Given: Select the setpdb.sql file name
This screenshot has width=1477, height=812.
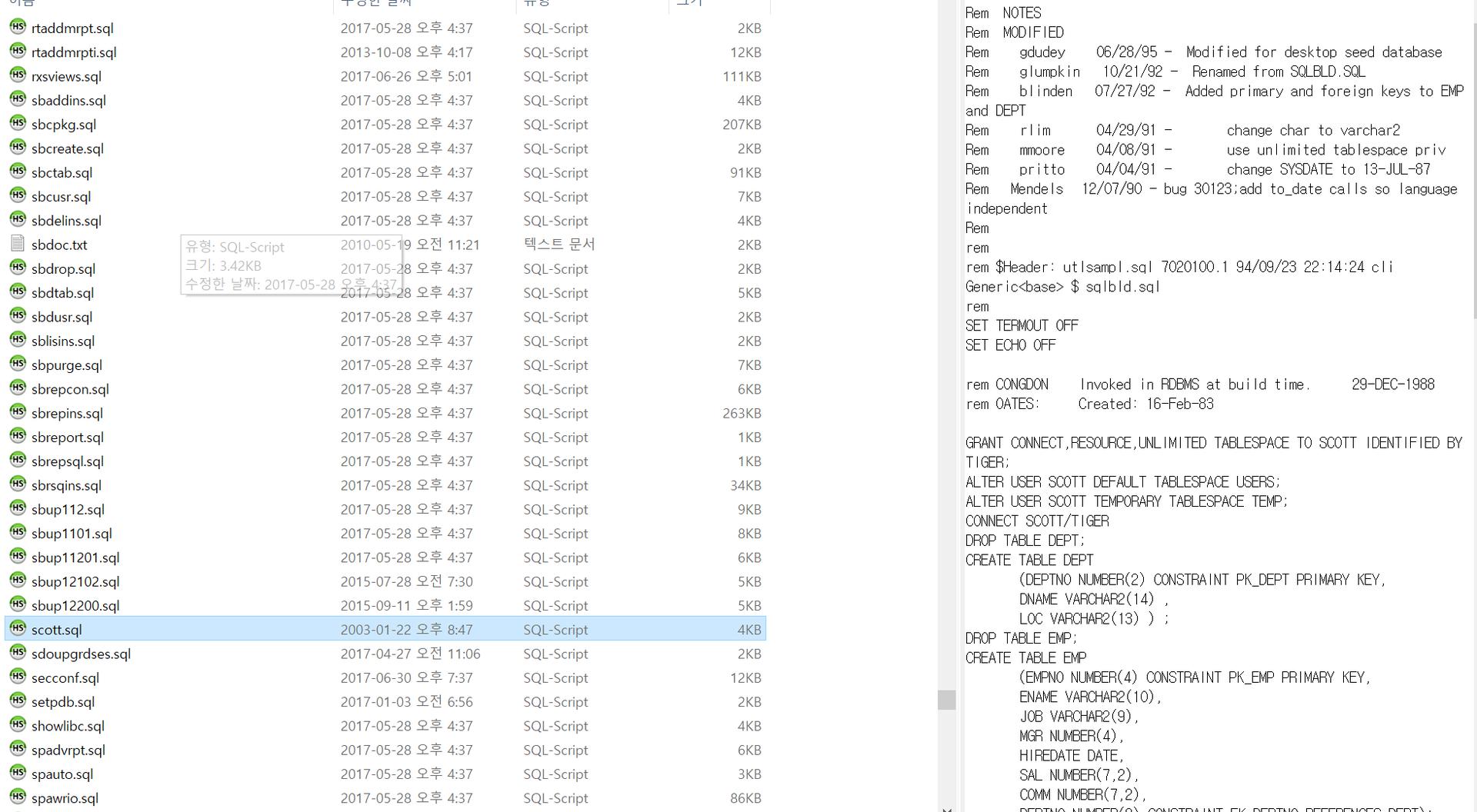Looking at the screenshot, I should (63, 701).
